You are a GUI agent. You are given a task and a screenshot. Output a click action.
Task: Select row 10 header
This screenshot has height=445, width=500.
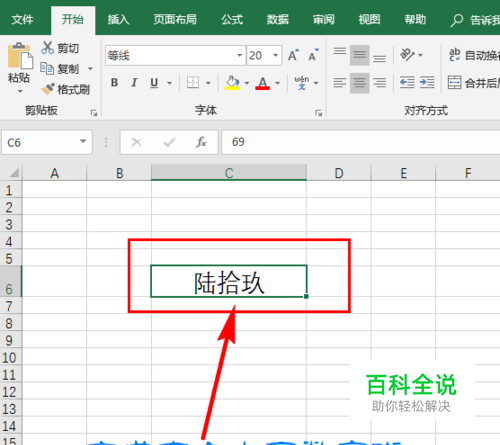pos(10,357)
